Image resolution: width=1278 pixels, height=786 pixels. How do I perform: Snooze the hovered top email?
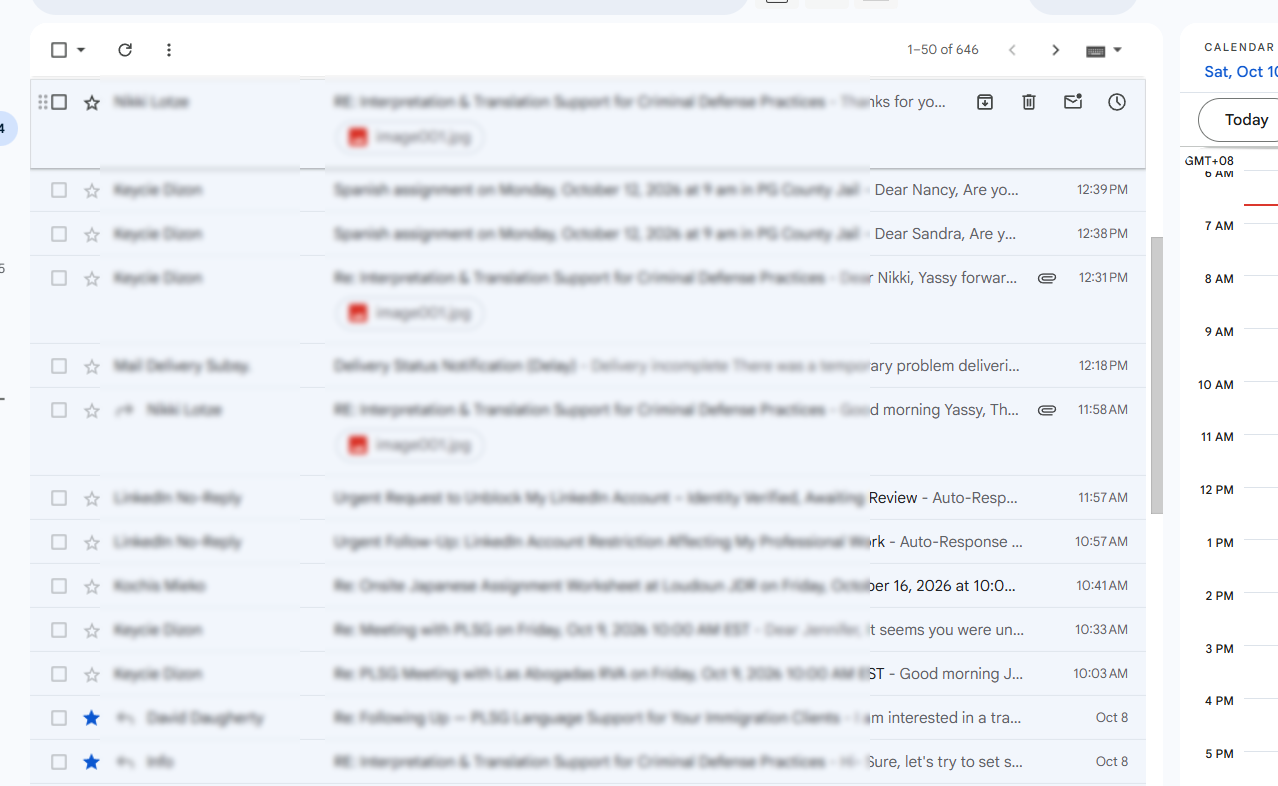(x=1117, y=102)
